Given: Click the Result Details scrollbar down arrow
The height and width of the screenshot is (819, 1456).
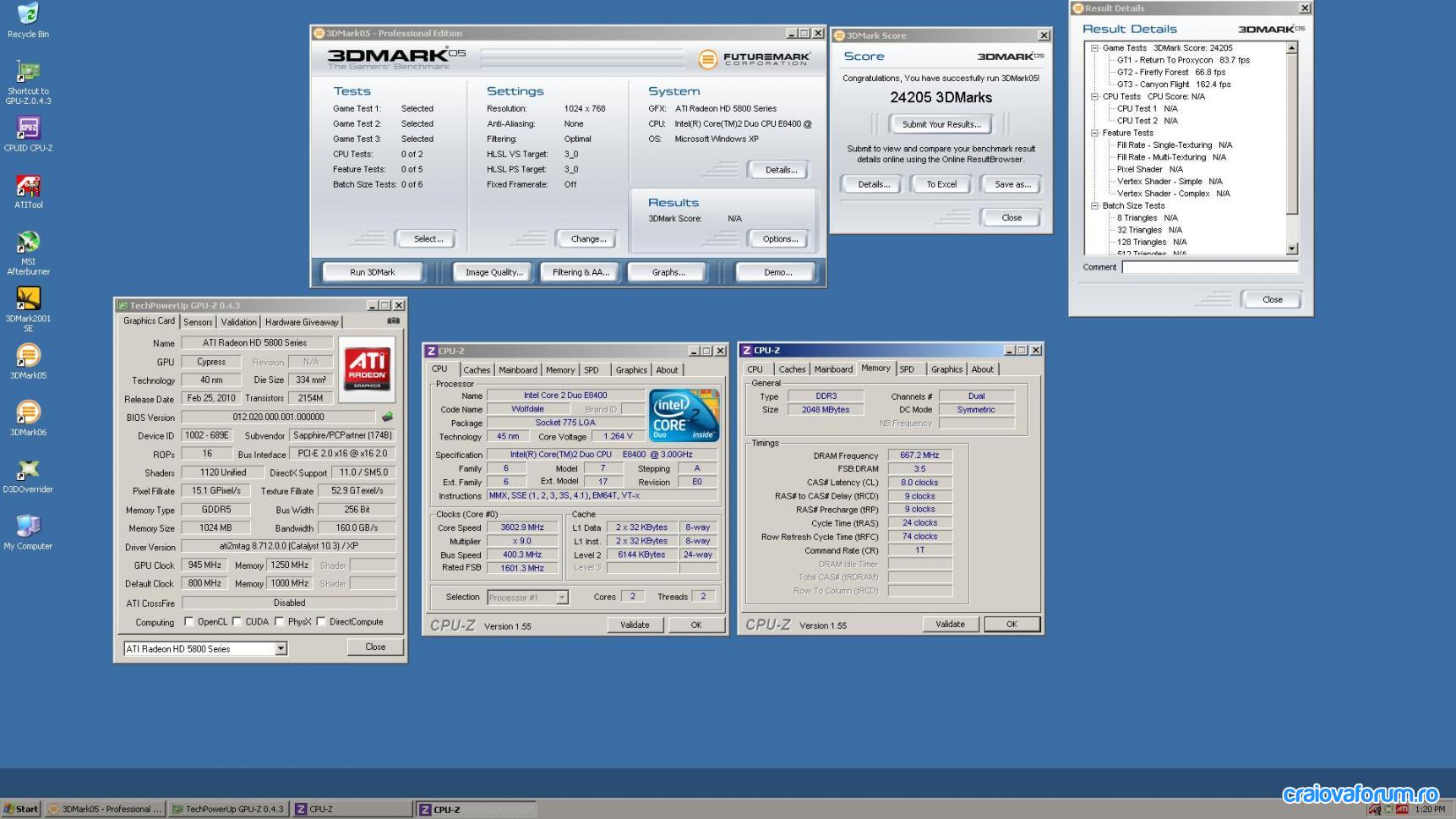Looking at the screenshot, I should point(1292,248).
